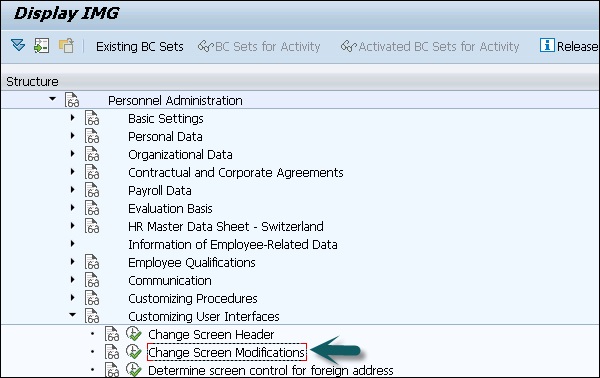Click the Expand All double-arrow toolbar icon

pyautogui.click(x=18, y=46)
